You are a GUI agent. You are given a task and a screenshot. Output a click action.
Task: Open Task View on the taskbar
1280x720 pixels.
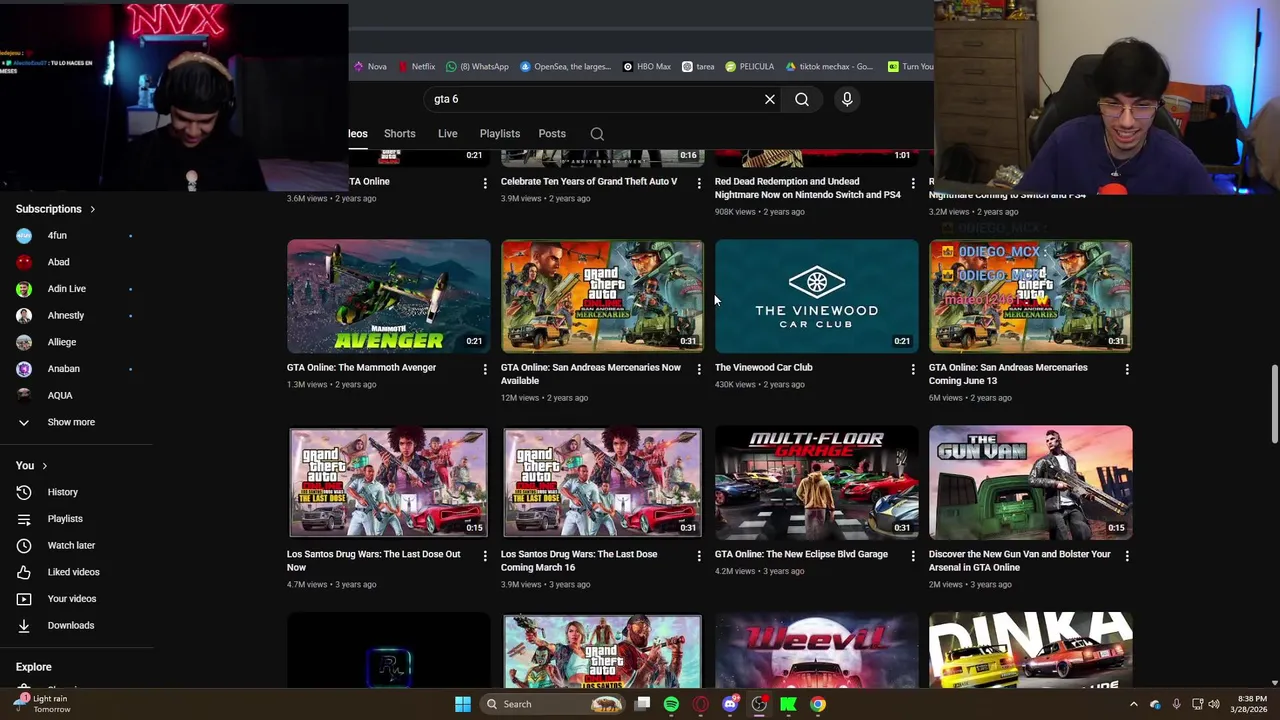(x=643, y=704)
